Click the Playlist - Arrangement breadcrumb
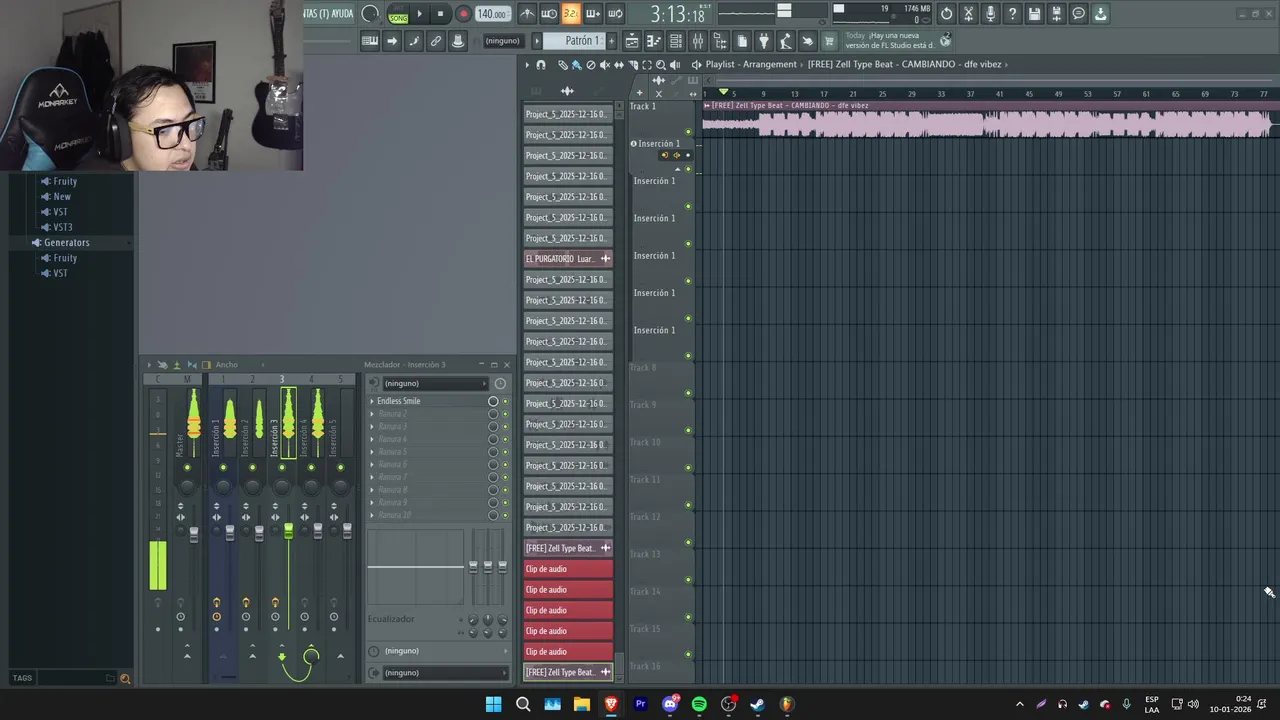Screen dimensions: 1280x720 click(751, 65)
